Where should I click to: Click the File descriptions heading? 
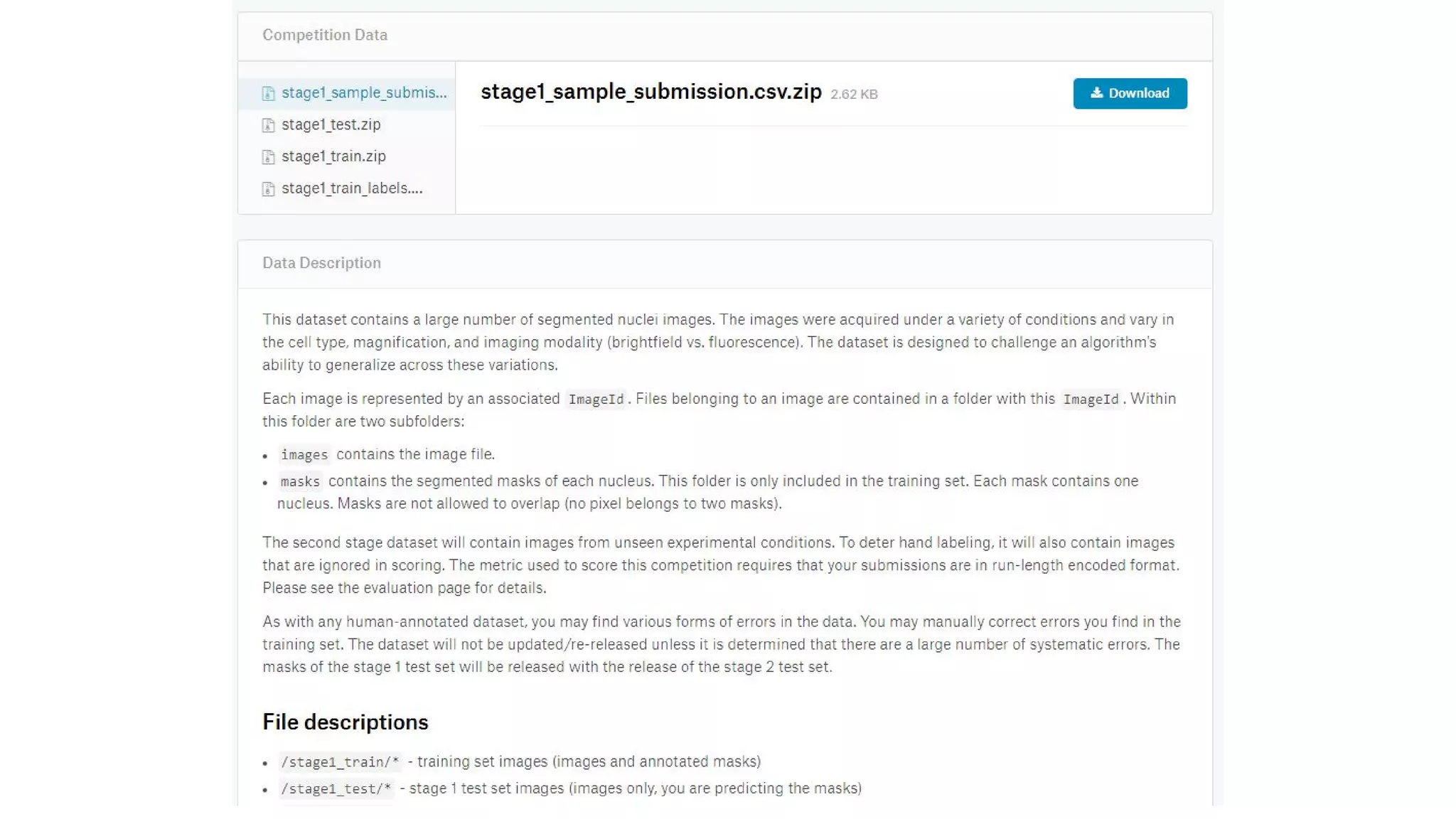[x=345, y=722]
